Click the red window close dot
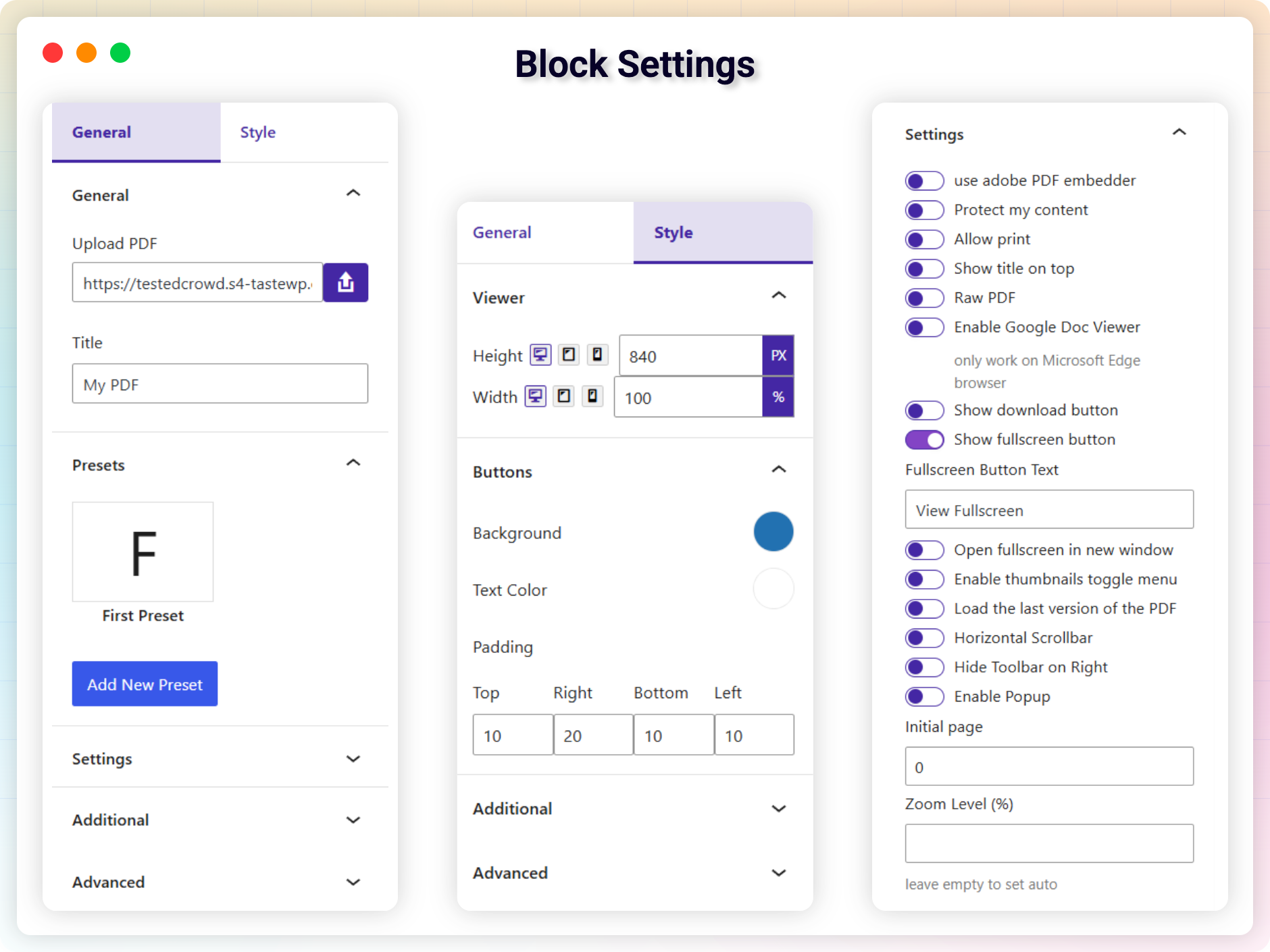 53,53
